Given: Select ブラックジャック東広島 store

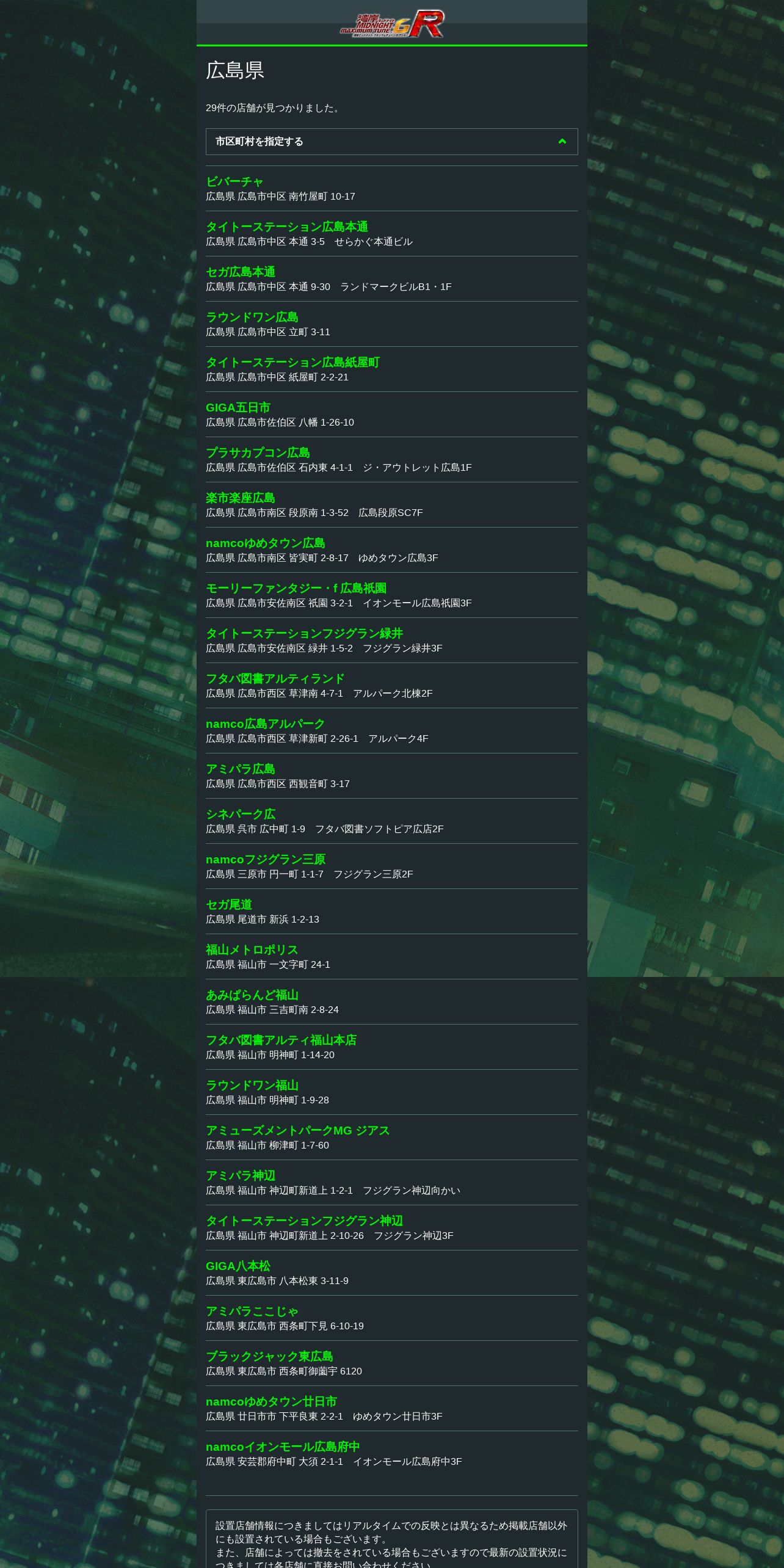Looking at the screenshot, I should (269, 1357).
